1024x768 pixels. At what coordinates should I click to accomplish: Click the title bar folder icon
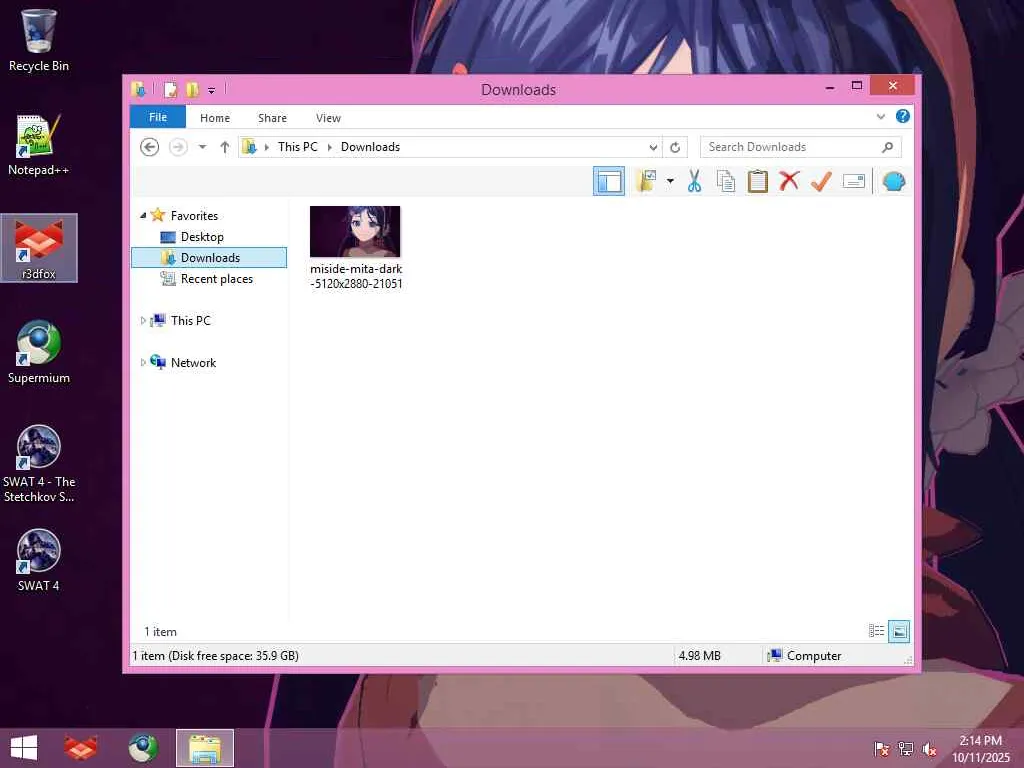[x=138, y=89]
